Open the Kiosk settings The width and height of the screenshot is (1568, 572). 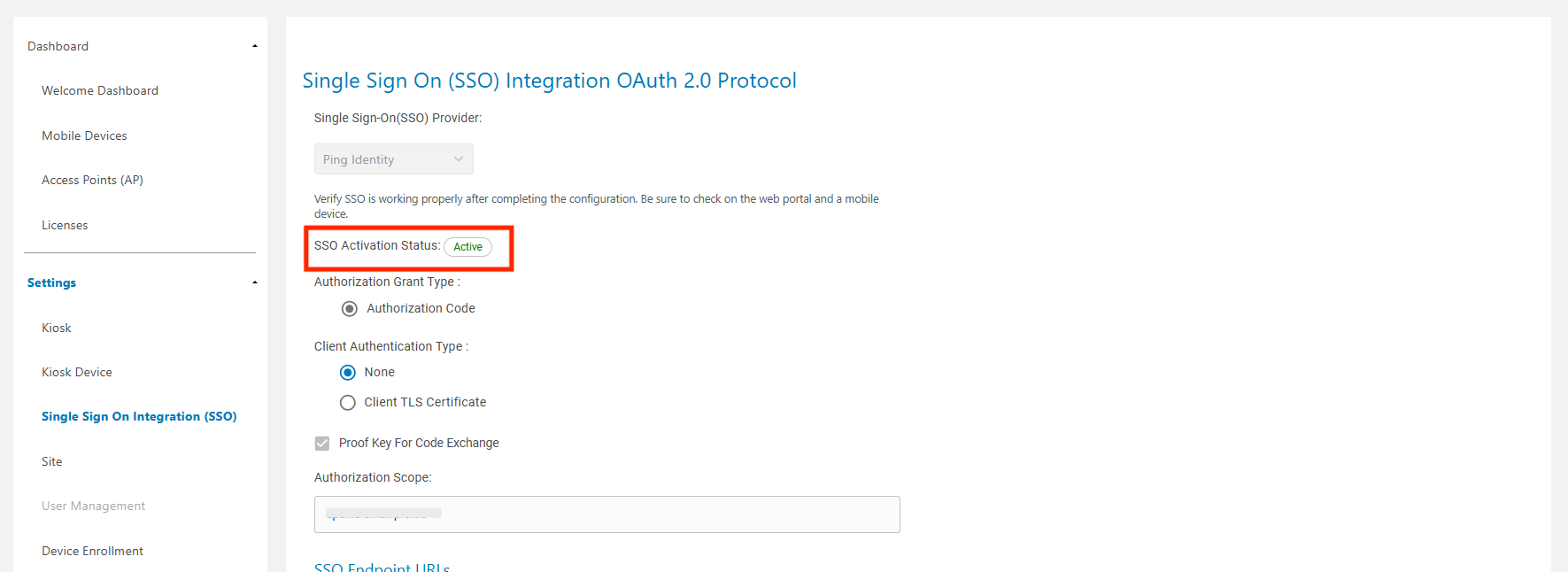[x=57, y=328]
